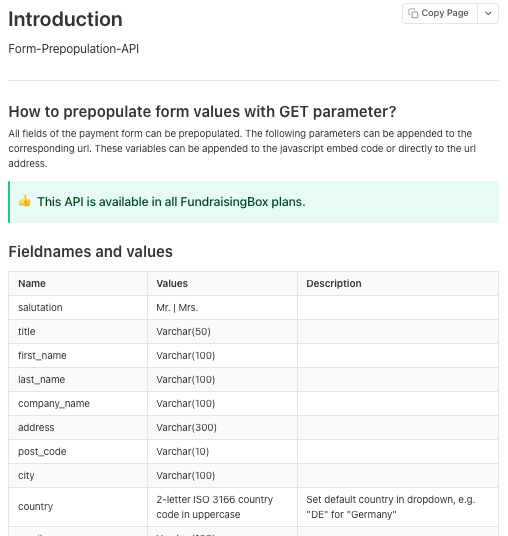Click the green FundraisingBox plans callout
Screen dimensions: 508x536
click(253, 202)
